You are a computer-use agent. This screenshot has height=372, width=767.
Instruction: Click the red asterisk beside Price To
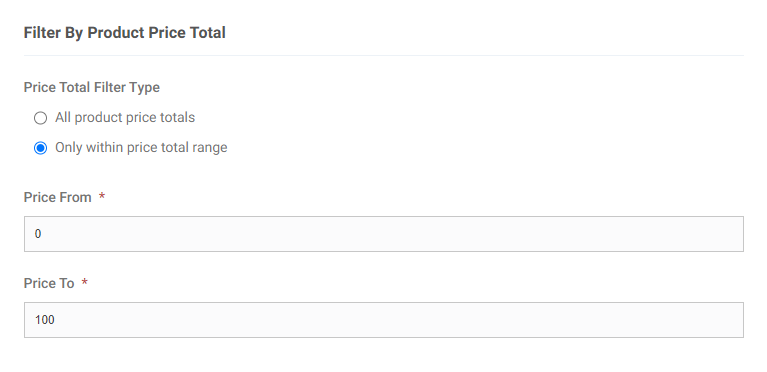[84, 282]
